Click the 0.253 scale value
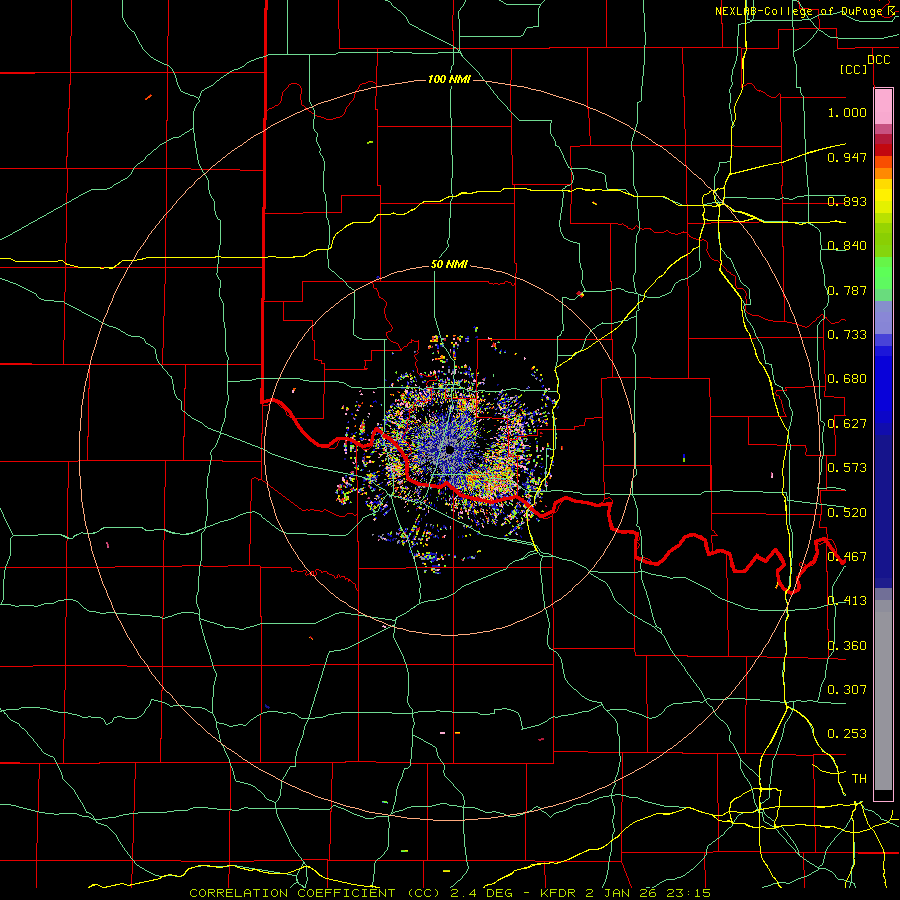 point(847,734)
